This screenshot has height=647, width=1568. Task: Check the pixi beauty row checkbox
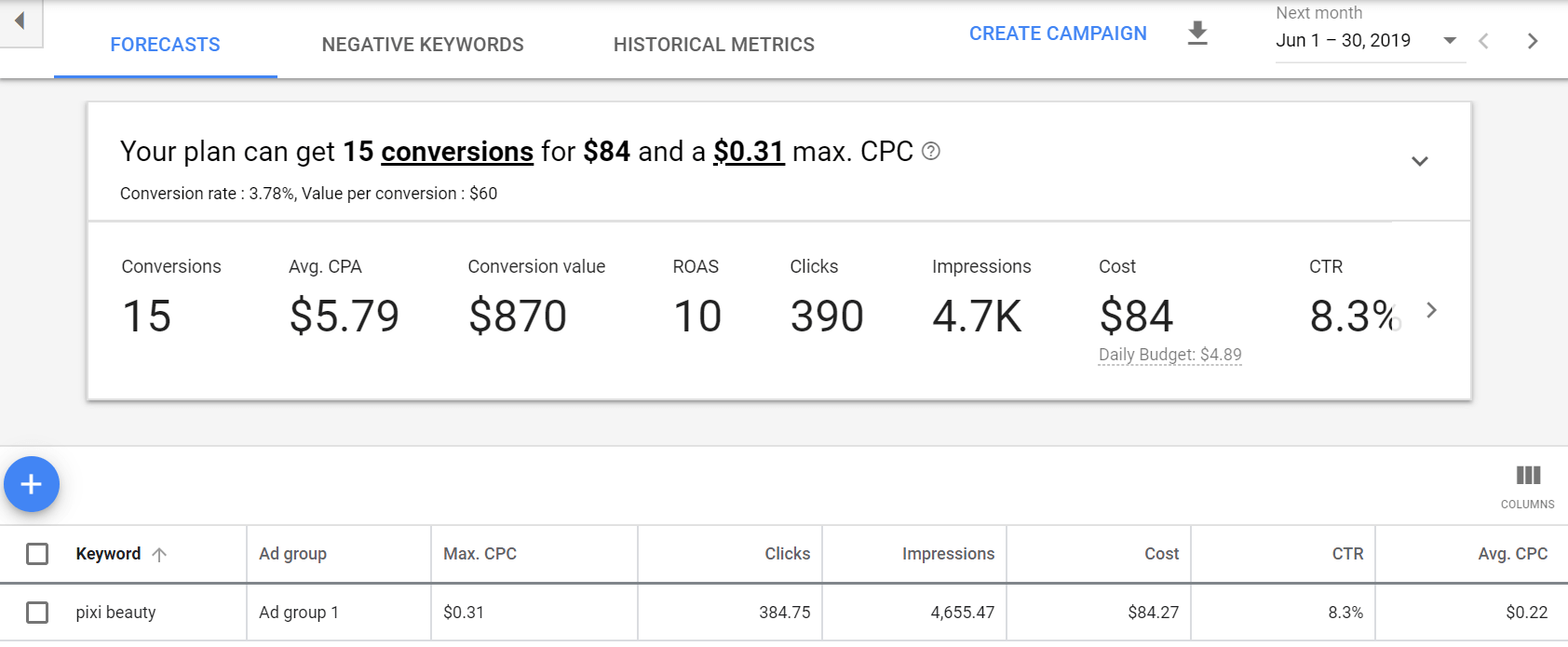(x=37, y=613)
